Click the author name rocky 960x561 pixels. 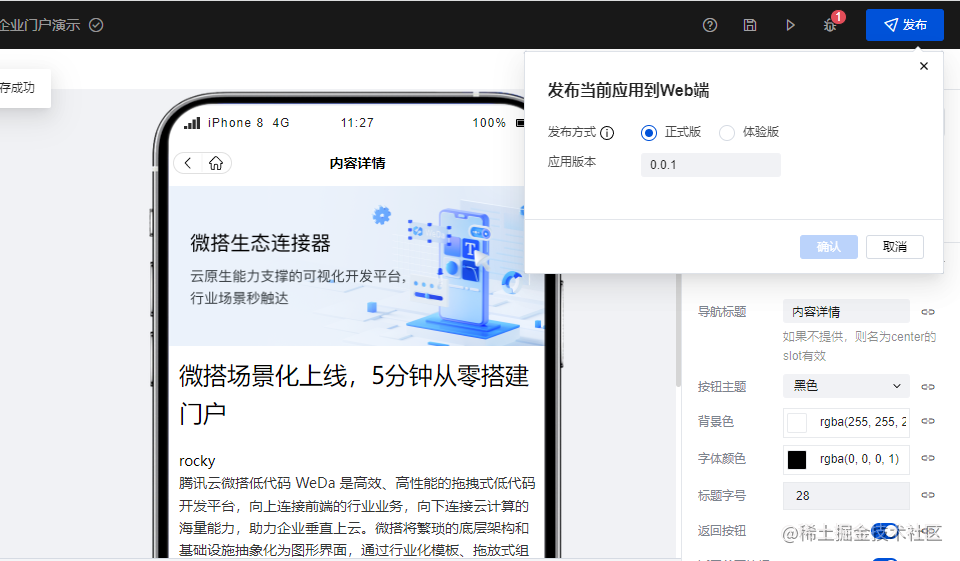[197, 461]
